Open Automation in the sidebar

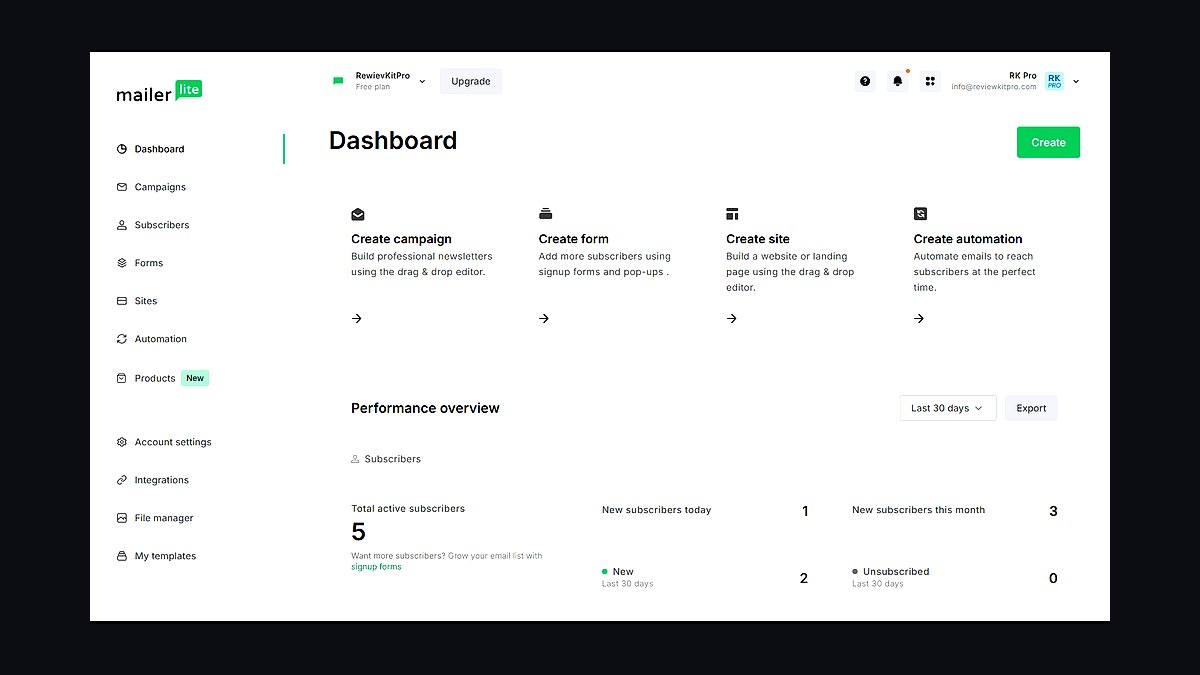[x=161, y=339]
